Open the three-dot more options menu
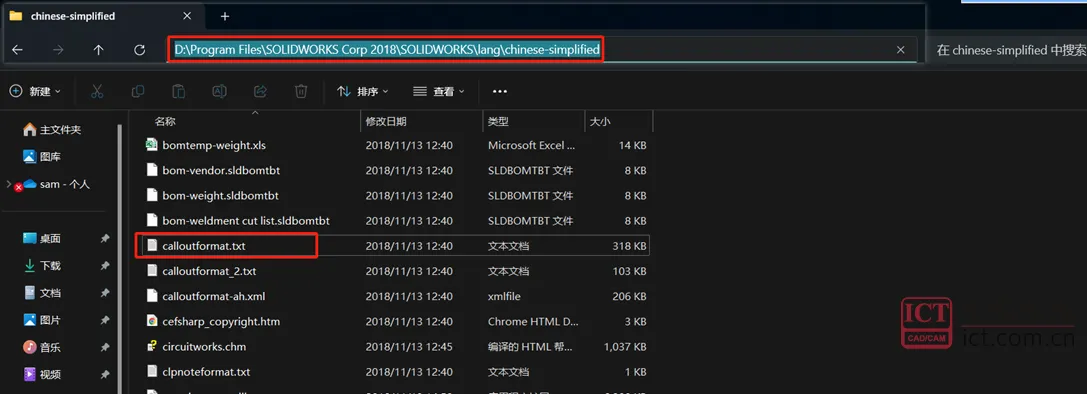Screen dimensions: 1087x394 pos(500,91)
